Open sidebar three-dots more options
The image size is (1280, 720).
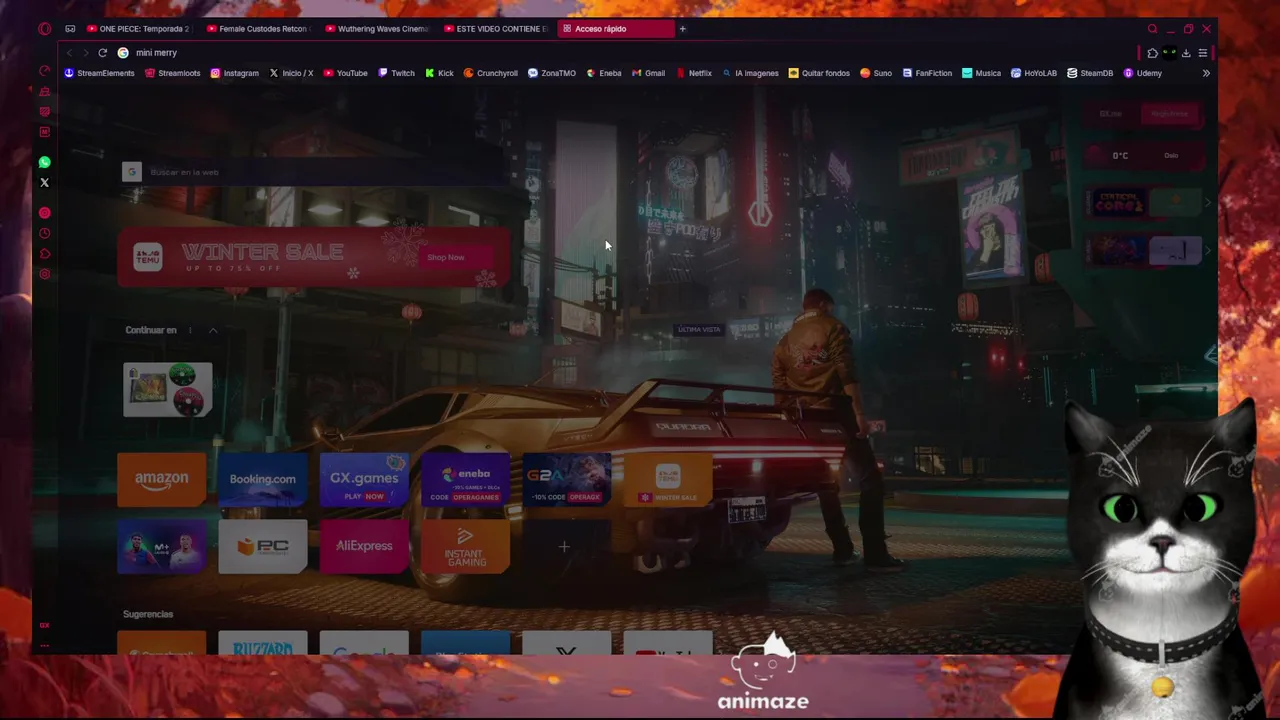click(44, 646)
